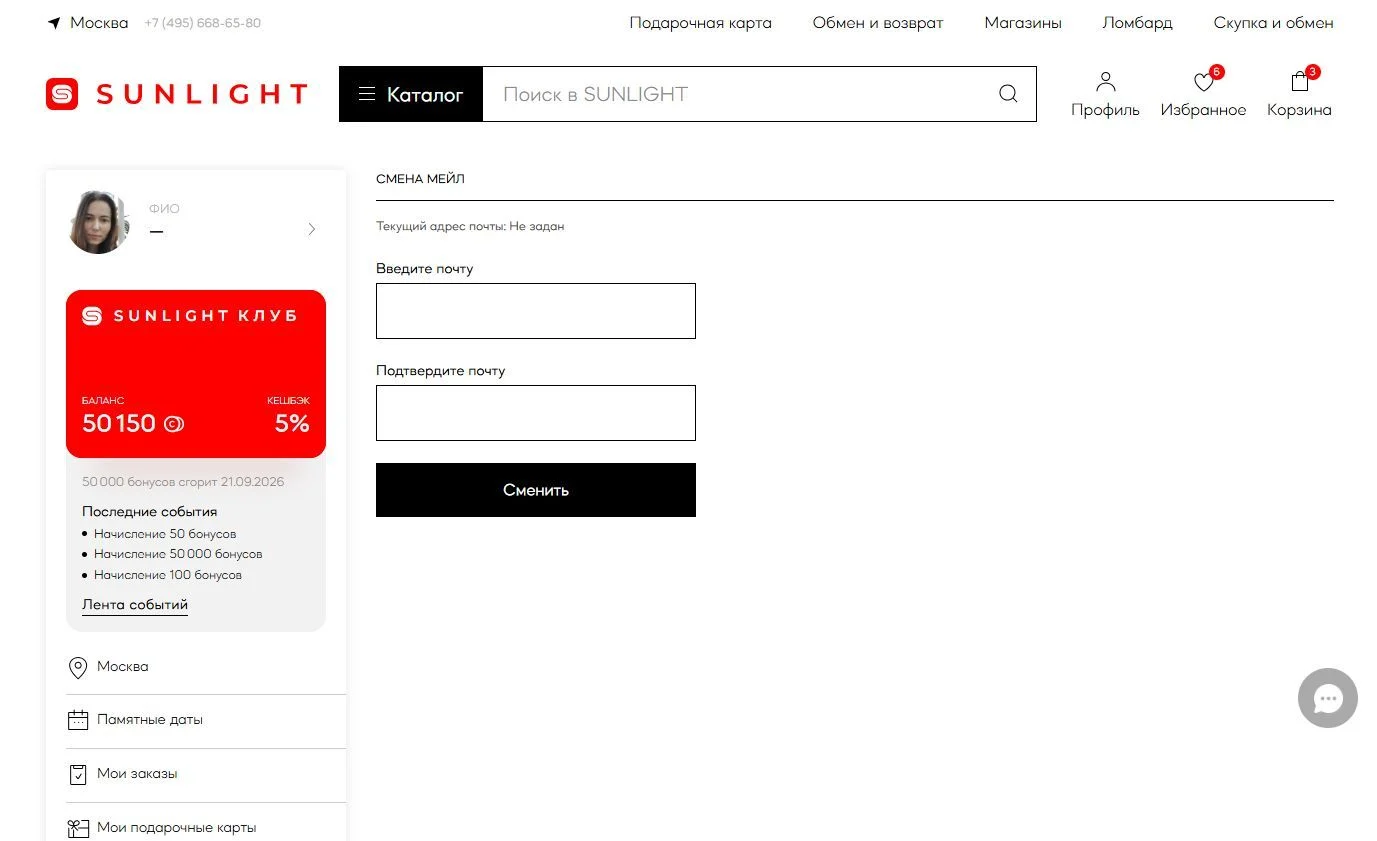Open Избранное heart icon
The height and width of the screenshot is (841, 1377).
point(1204,82)
